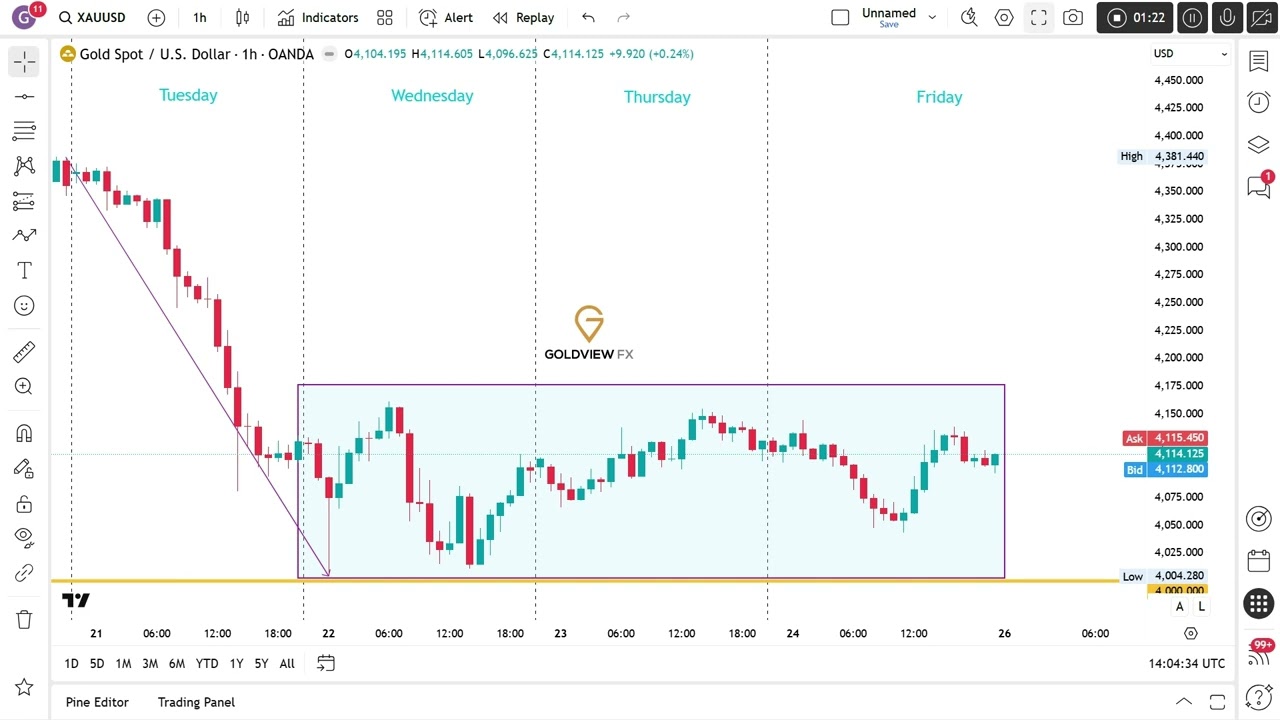Add symbol to compare with plus icon

click(x=156, y=17)
